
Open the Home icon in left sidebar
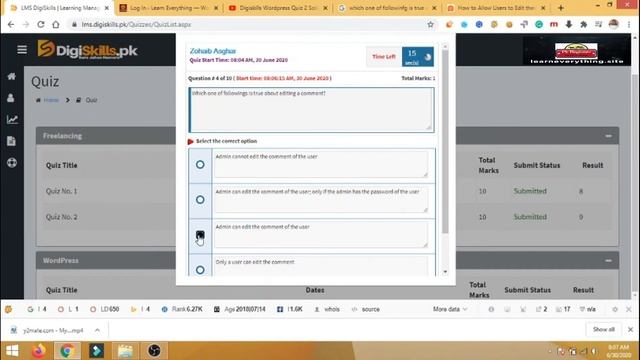(11, 76)
